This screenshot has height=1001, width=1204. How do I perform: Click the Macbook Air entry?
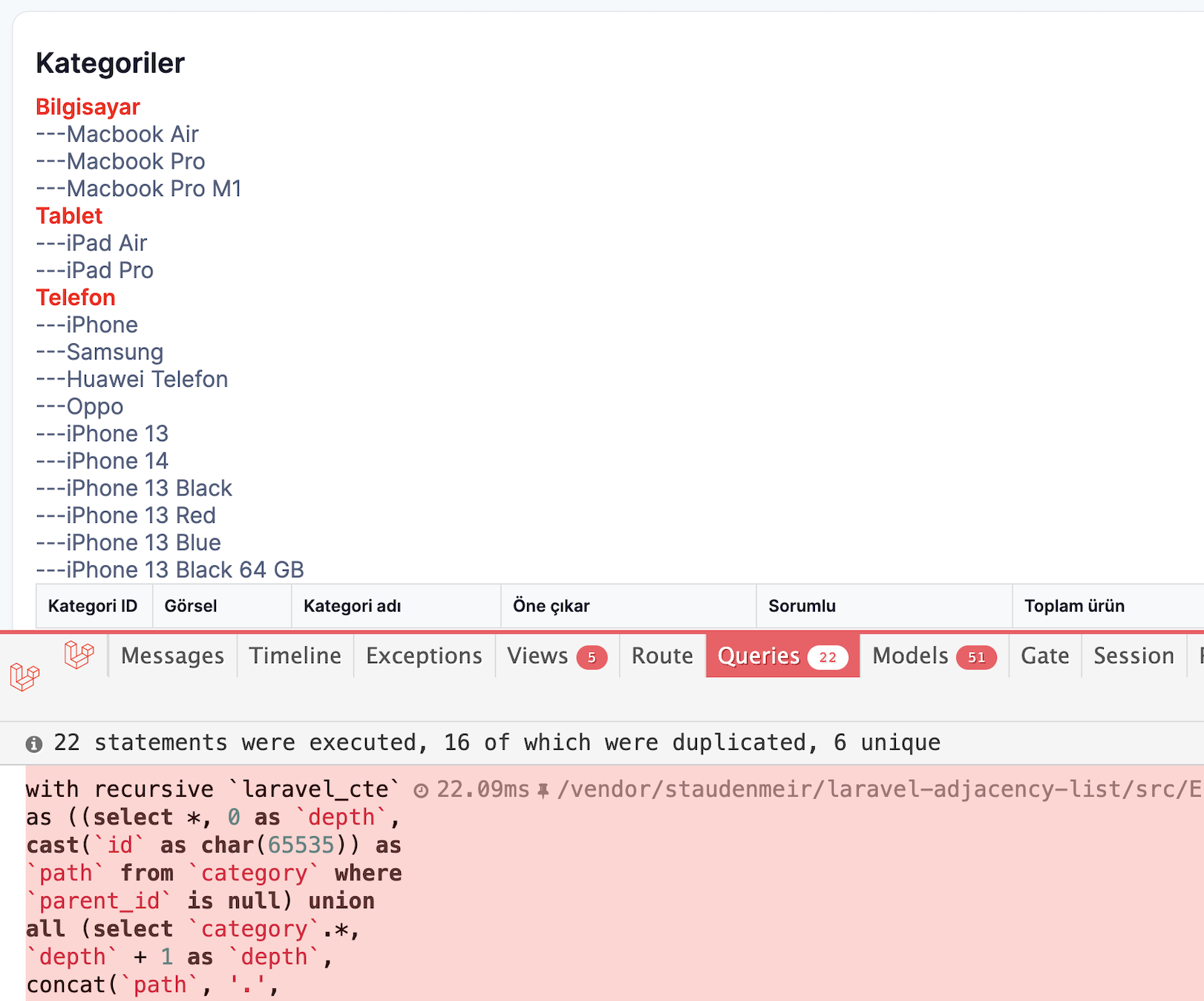[x=117, y=134]
